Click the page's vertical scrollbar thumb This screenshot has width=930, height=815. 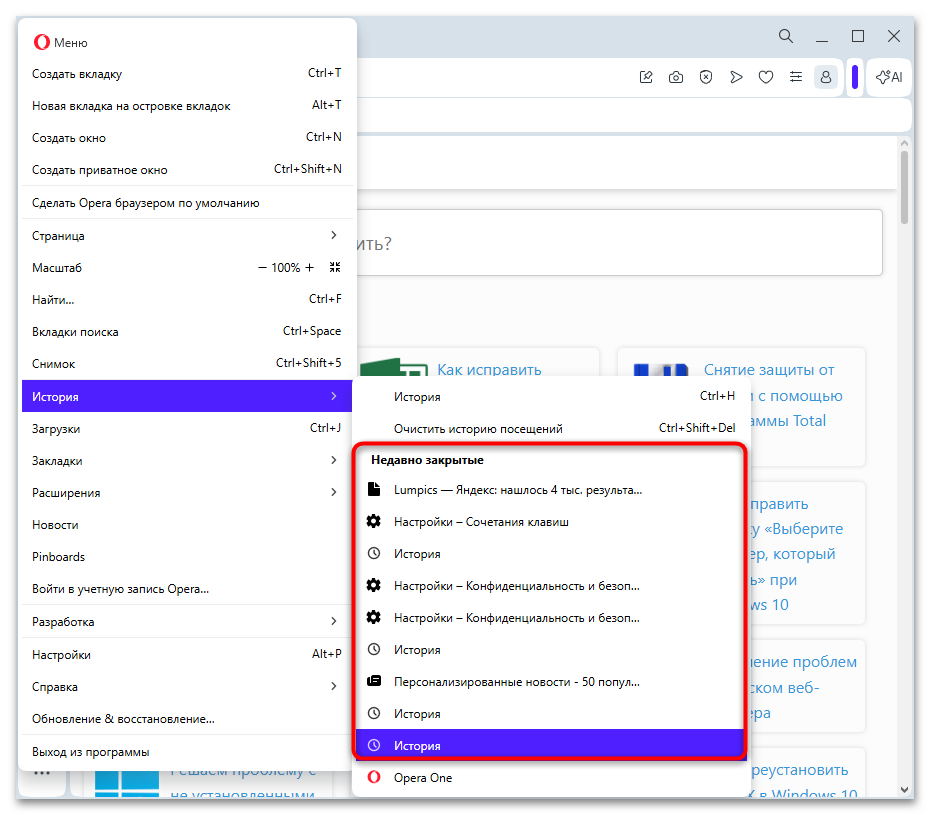pyautogui.click(x=904, y=187)
